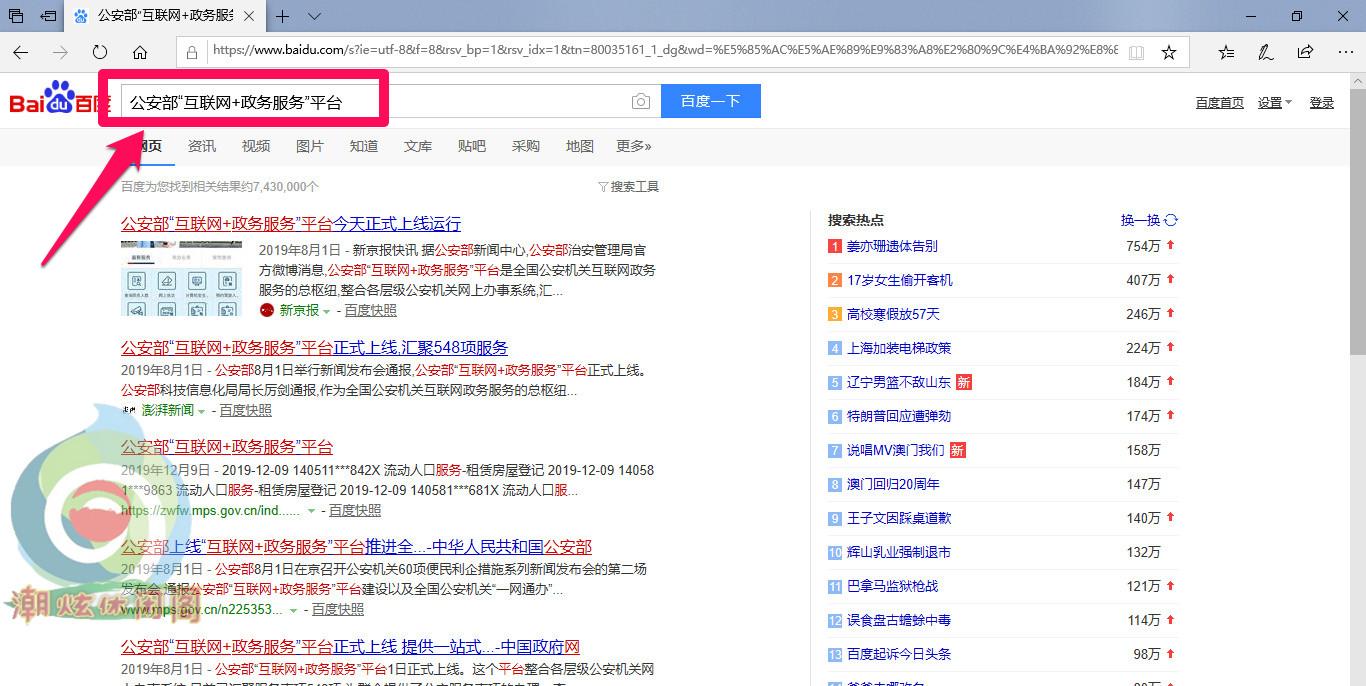Image resolution: width=1366 pixels, height=686 pixels.
Task: Open hot search 姜亦珊遗体告别
Action: pos(893,246)
